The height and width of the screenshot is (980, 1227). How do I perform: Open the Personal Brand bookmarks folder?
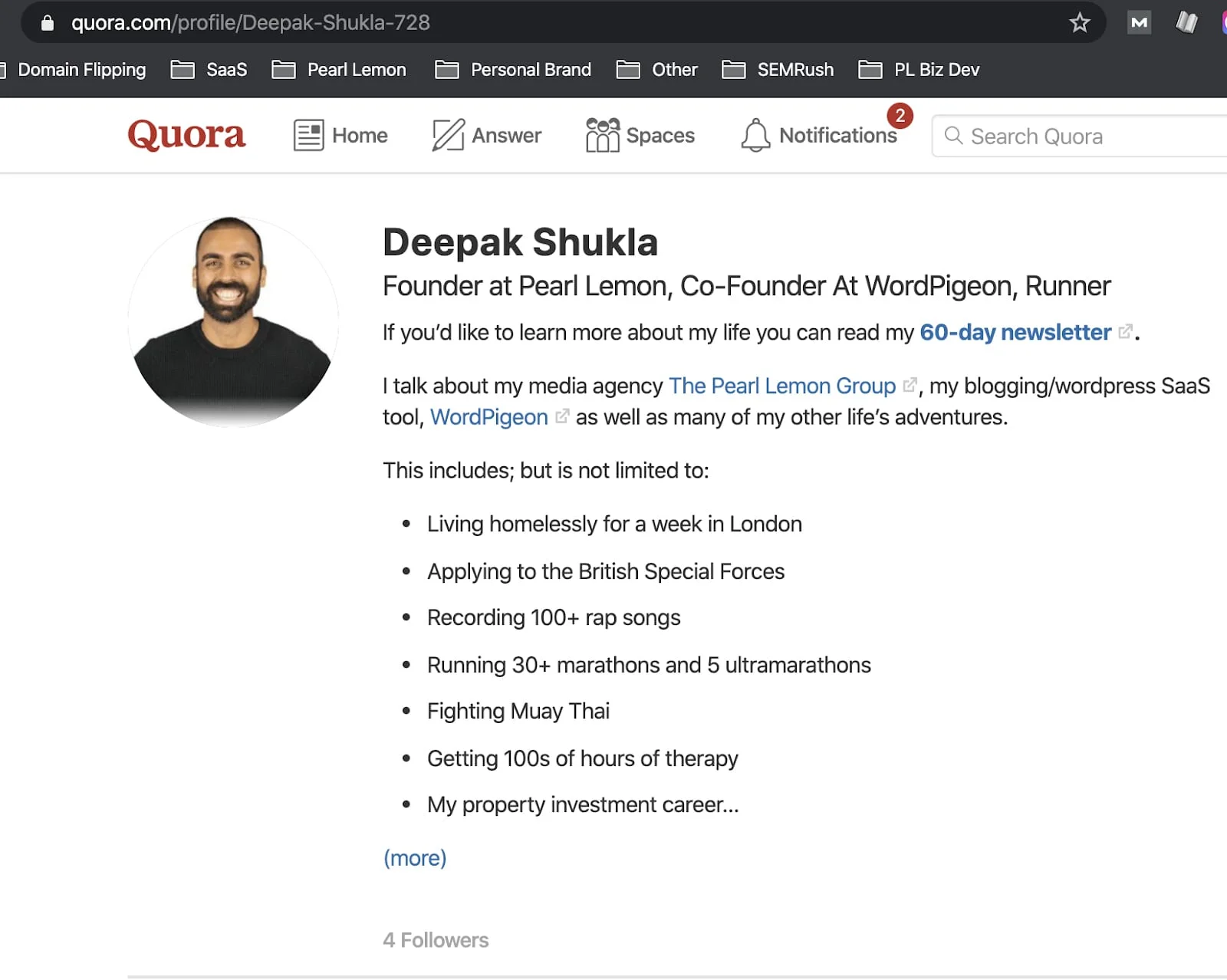tap(513, 70)
